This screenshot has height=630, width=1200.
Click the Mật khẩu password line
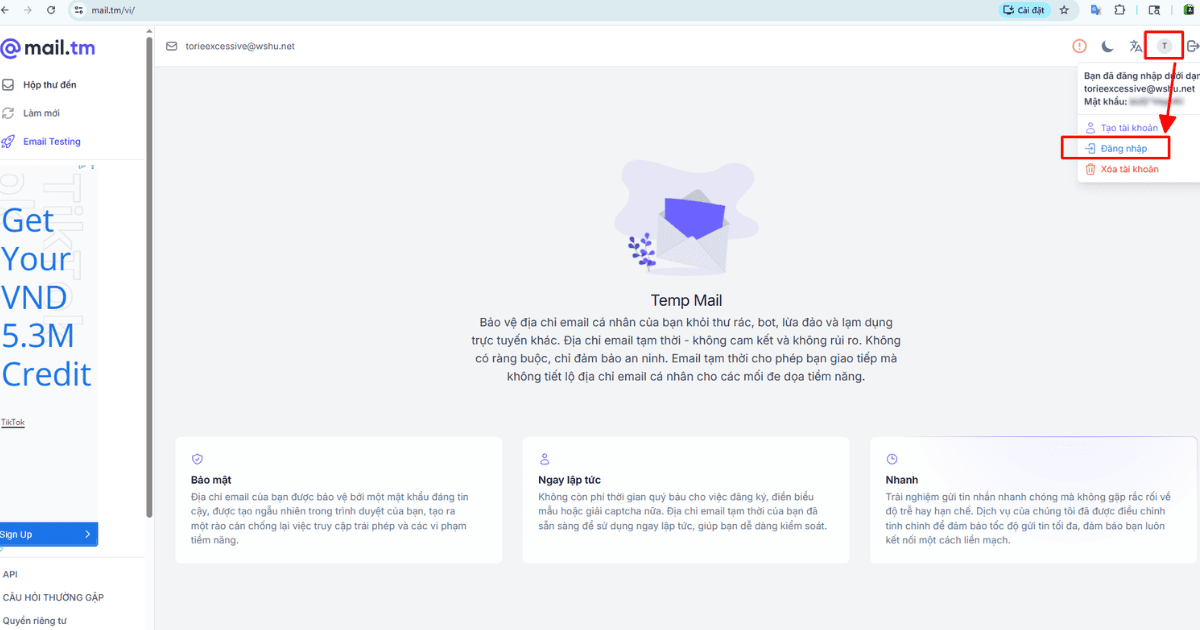click(1134, 101)
